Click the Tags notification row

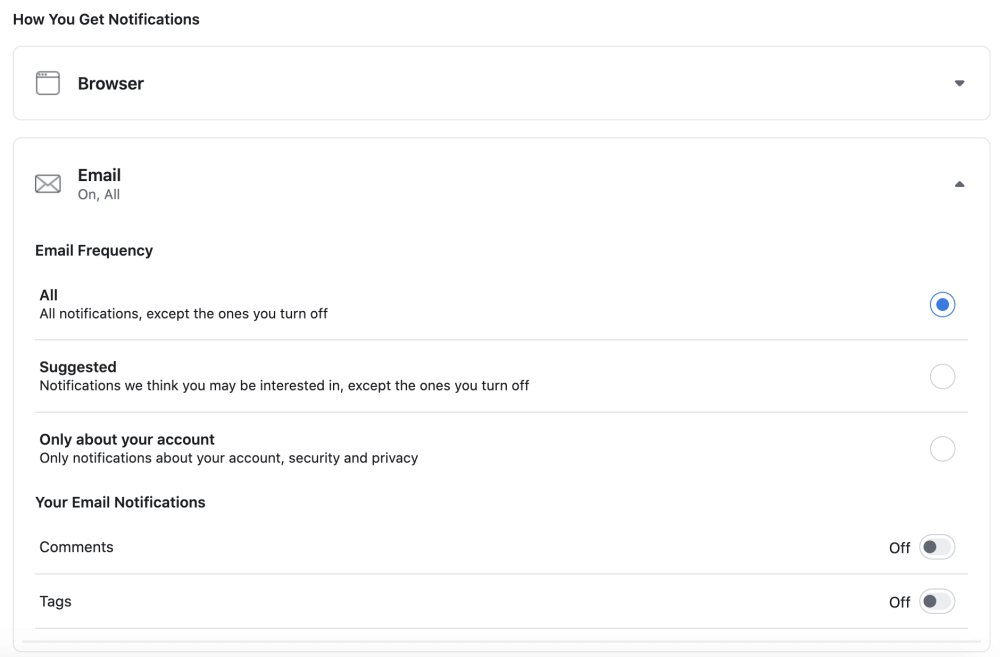point(501,602)
